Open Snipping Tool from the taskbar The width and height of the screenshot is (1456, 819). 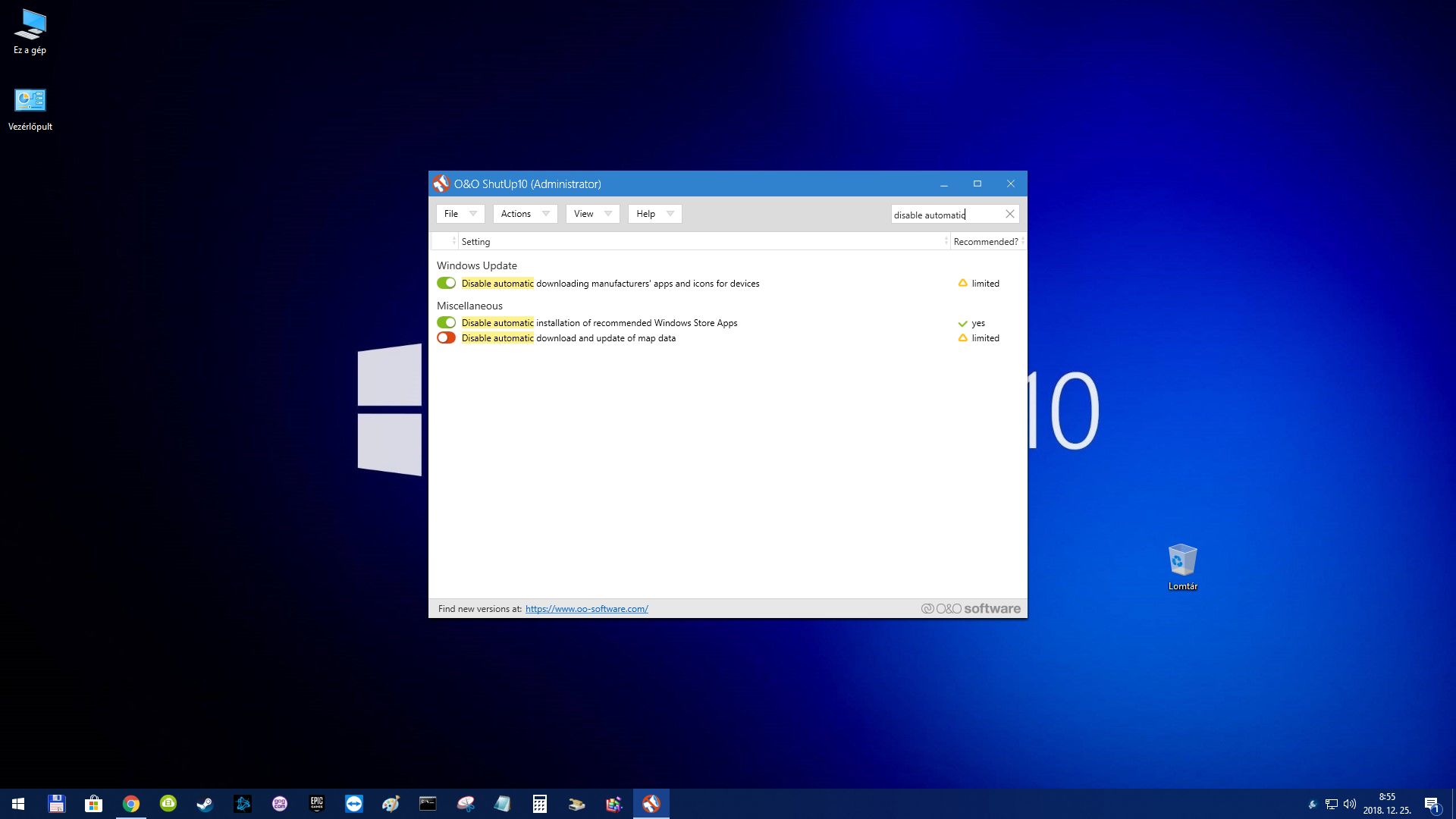[465, 804]
